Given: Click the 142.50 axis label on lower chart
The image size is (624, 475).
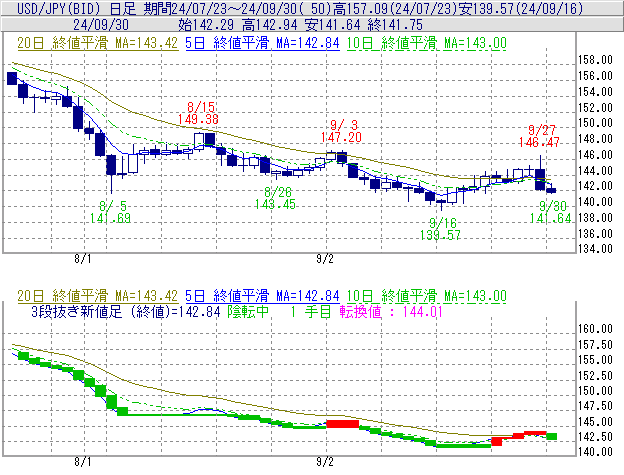Looking at the screenshot, I should coord(595,436).
